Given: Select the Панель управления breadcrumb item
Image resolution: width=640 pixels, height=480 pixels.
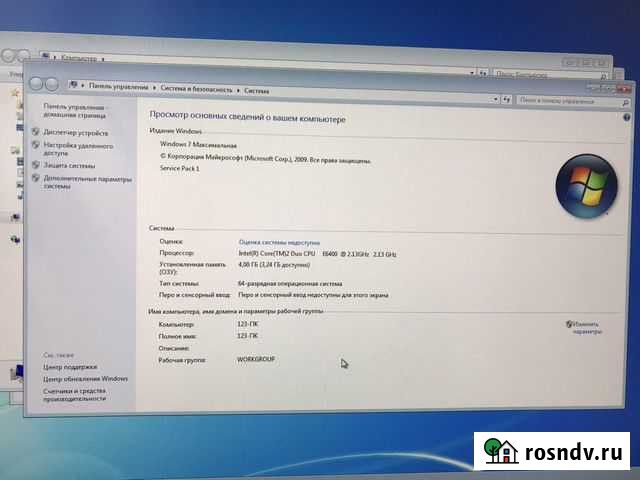Looking at the screenshot, I should tap(120, 88).
